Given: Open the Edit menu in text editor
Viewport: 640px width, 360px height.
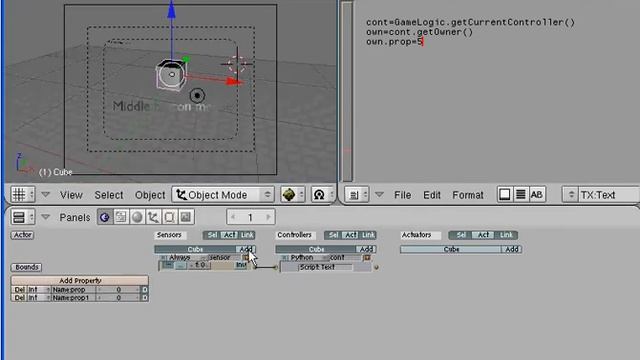Looking at the screenshot, I should pos(431,195).
